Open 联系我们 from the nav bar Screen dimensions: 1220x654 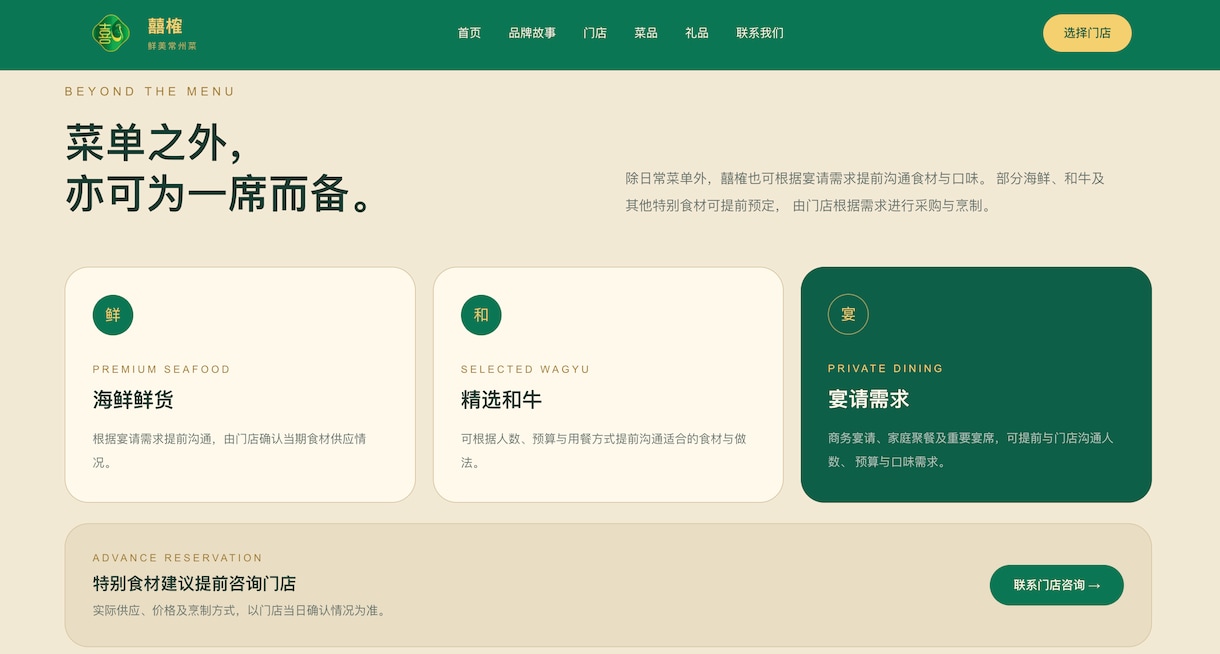click(760, 33)
